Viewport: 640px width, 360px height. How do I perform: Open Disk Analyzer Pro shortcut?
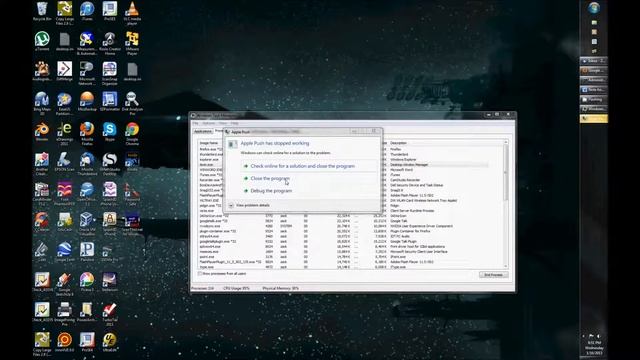click(x=132, y=103)
